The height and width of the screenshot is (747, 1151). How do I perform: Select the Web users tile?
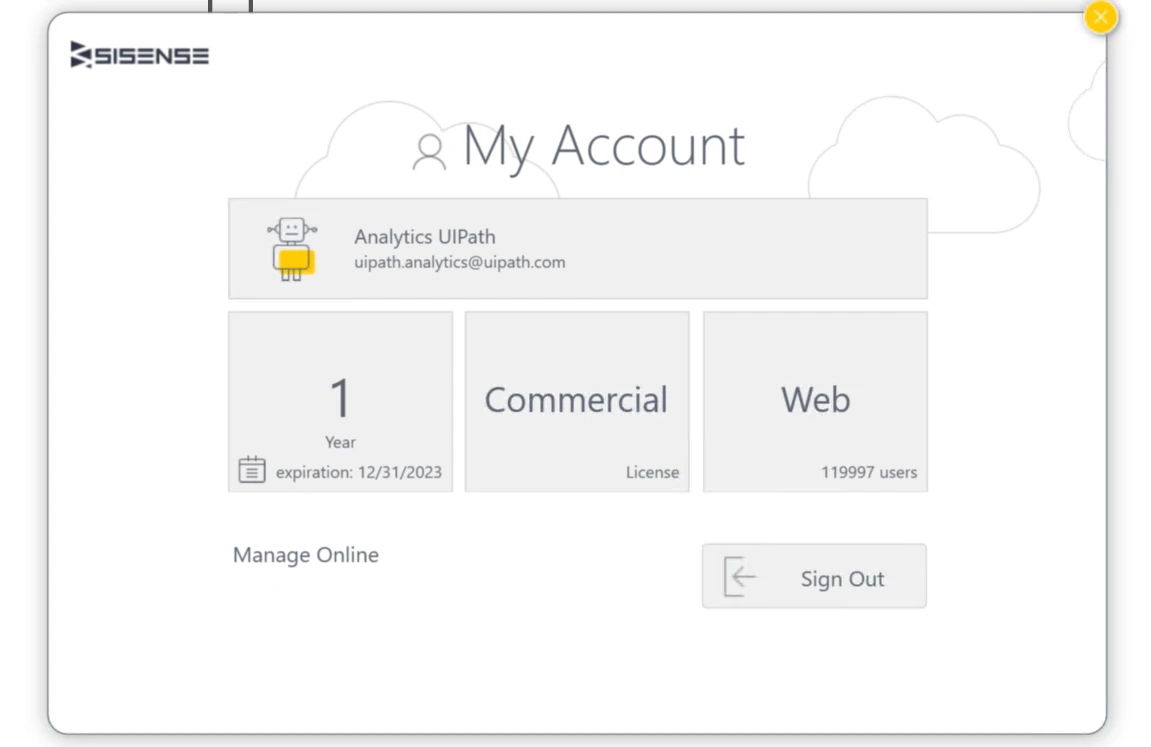coord(816,401)
